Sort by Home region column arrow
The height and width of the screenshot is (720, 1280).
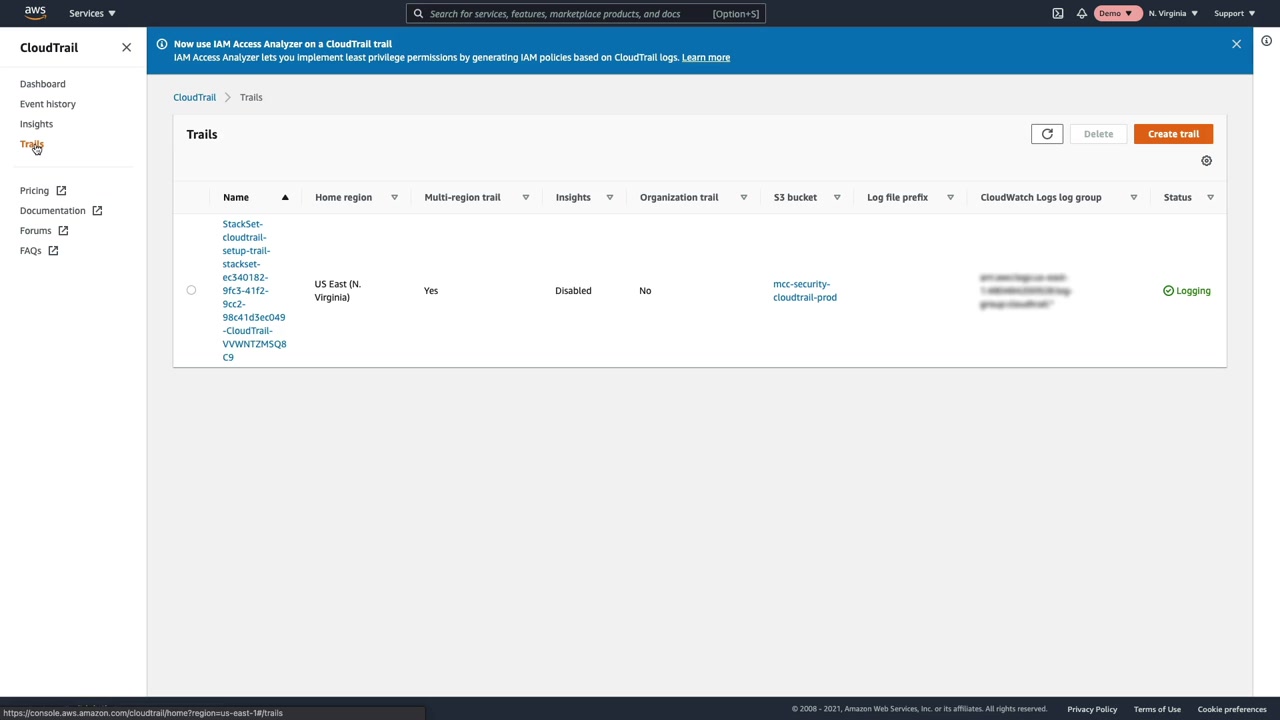tap(394, 197)
